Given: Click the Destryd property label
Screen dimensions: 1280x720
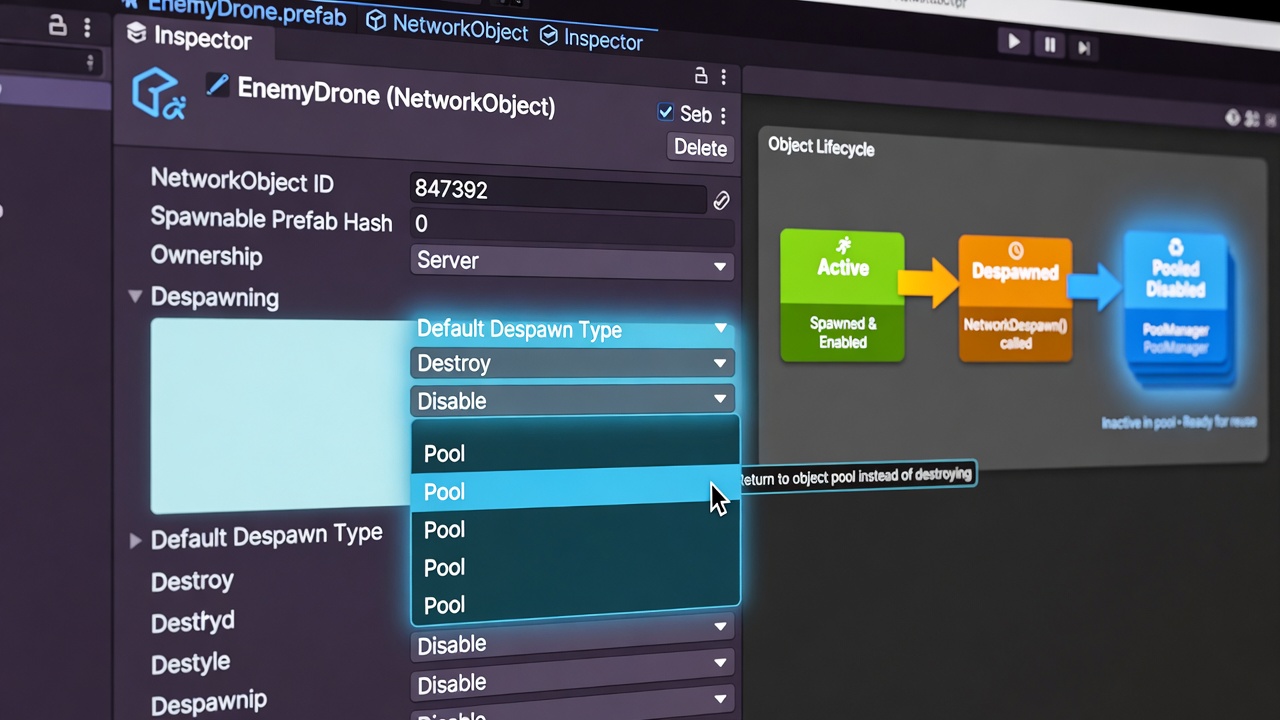Looking at the screenshot, I should (x=193, y=623).
